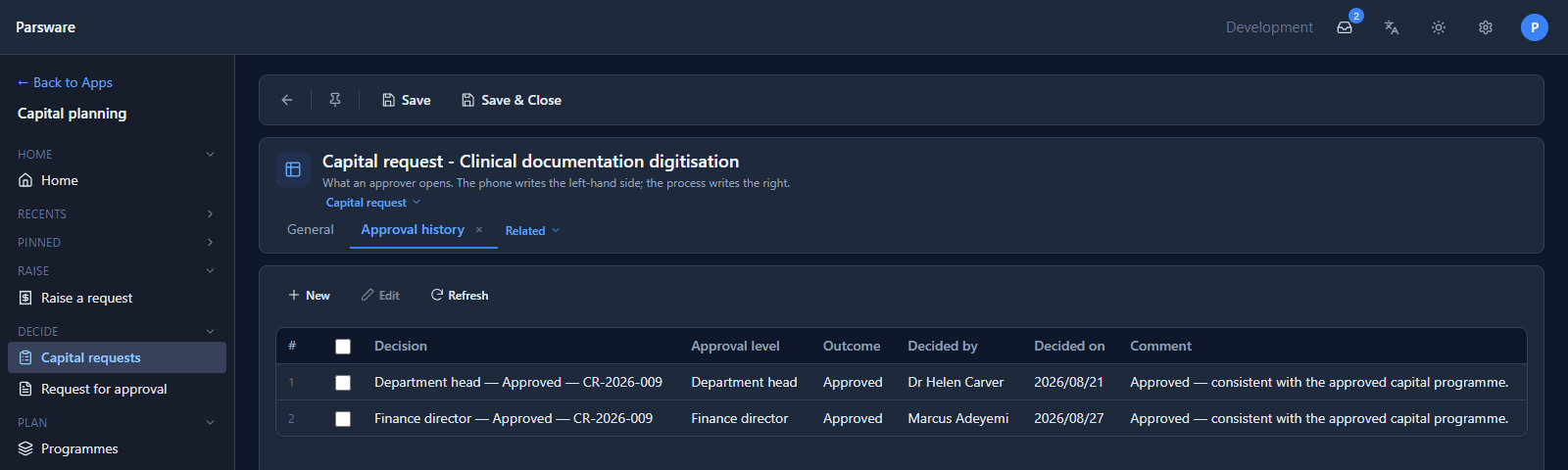Save the capital request

407,100
